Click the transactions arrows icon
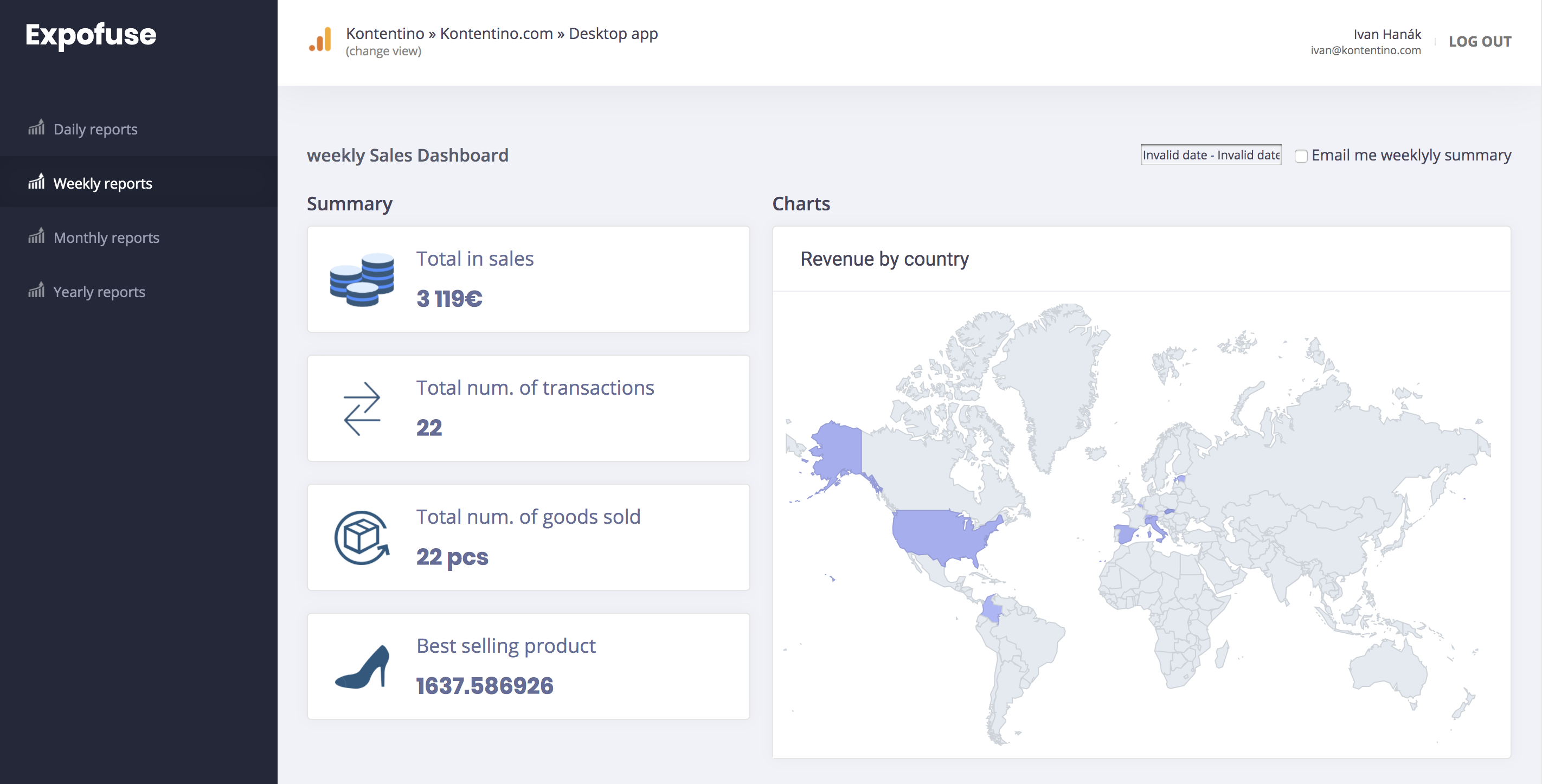1542x784 pixels. [362, 409]
